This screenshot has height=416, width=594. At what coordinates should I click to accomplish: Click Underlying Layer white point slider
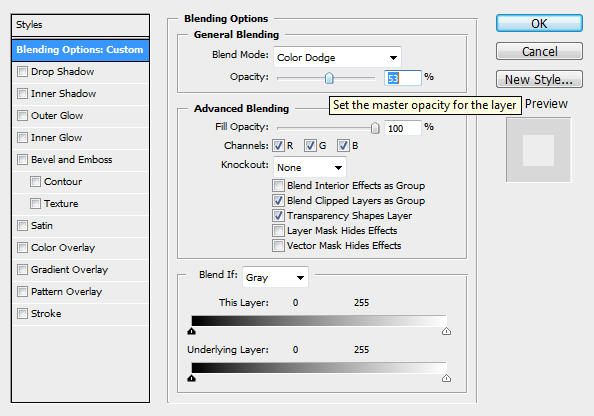click(x=446, y=378)
